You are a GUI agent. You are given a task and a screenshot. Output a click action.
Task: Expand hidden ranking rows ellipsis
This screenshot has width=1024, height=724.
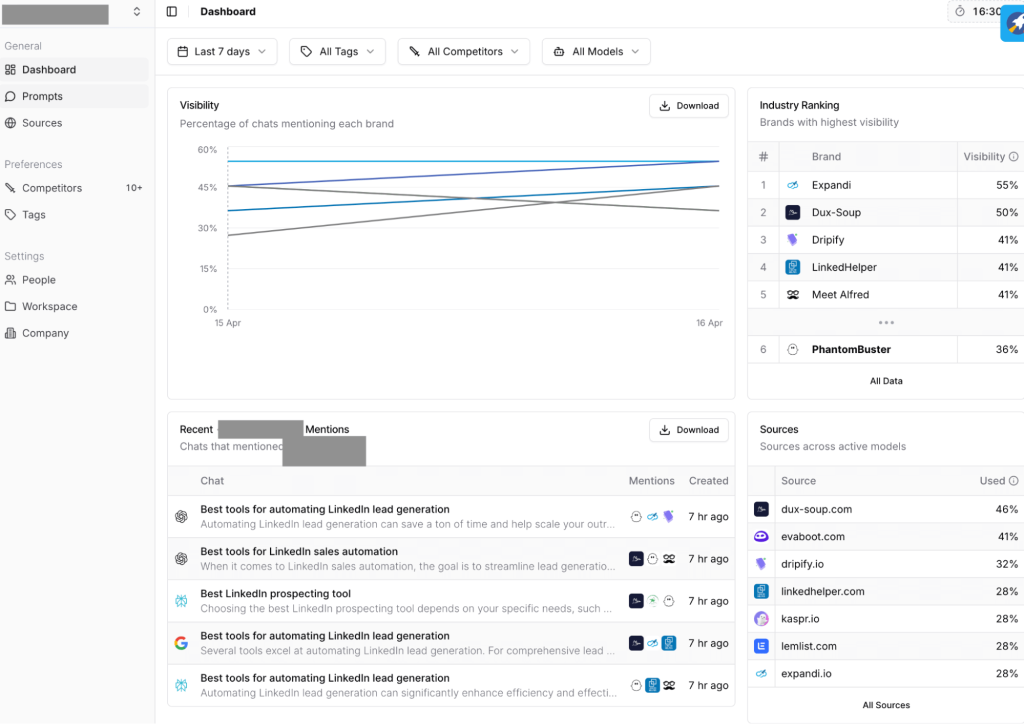tap(886, 323)
